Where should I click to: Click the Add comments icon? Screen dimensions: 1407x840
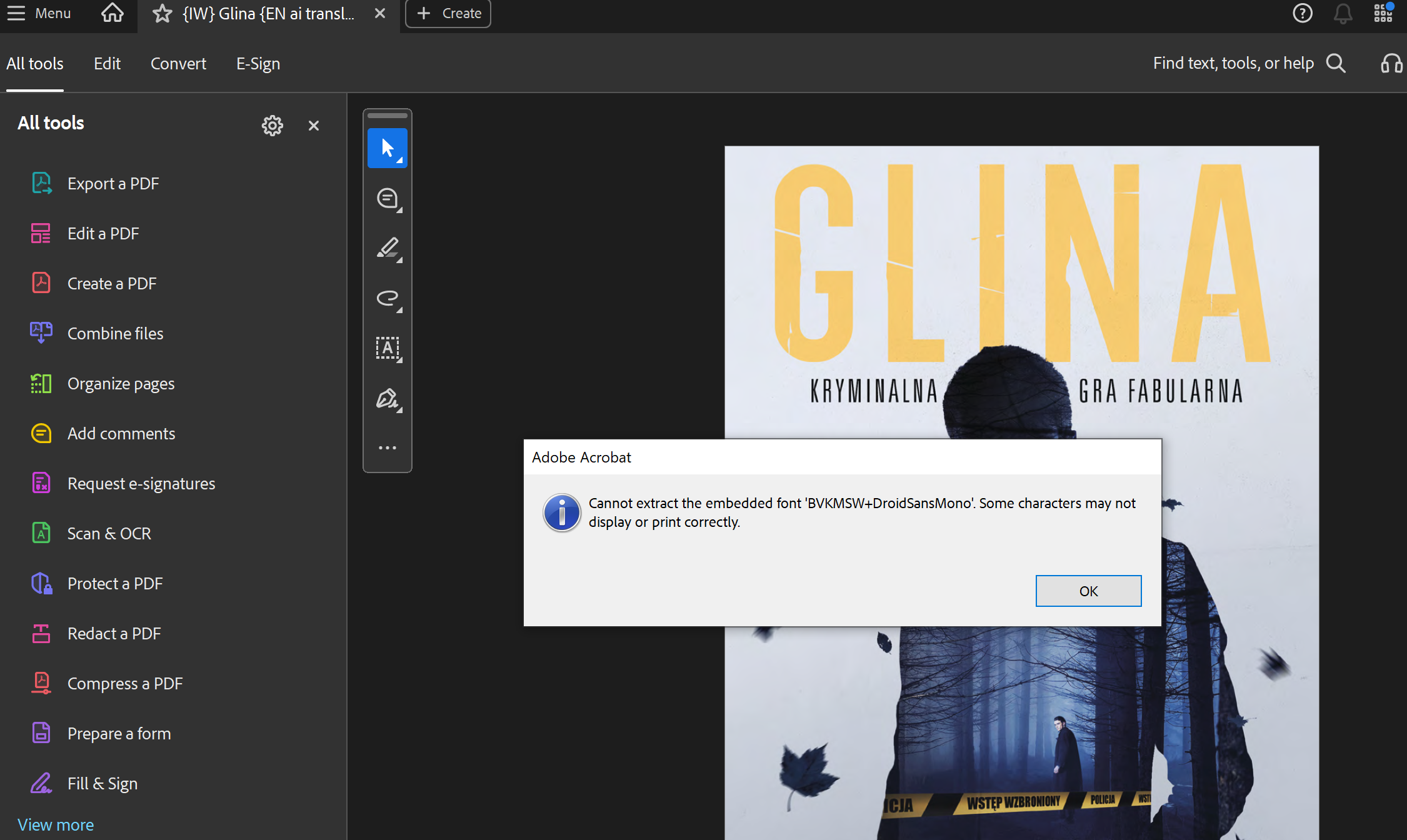click(41, 433)
